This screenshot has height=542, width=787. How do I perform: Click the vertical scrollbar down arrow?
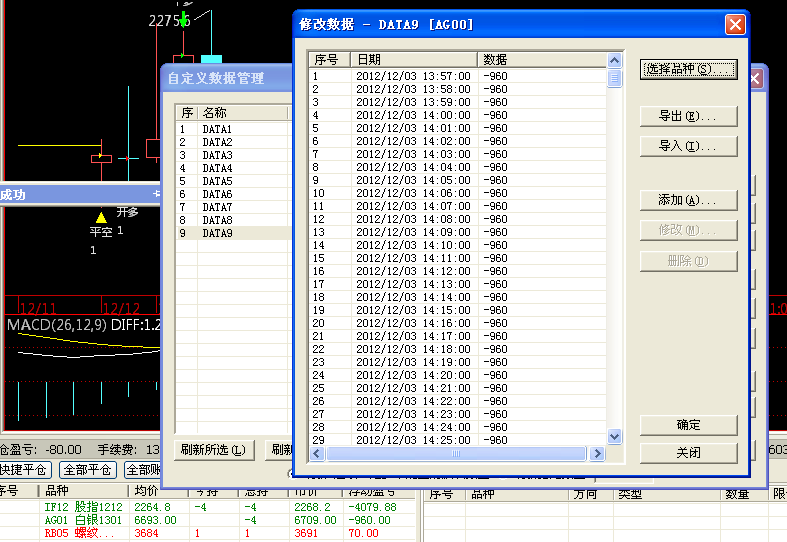tap(614, 436)
